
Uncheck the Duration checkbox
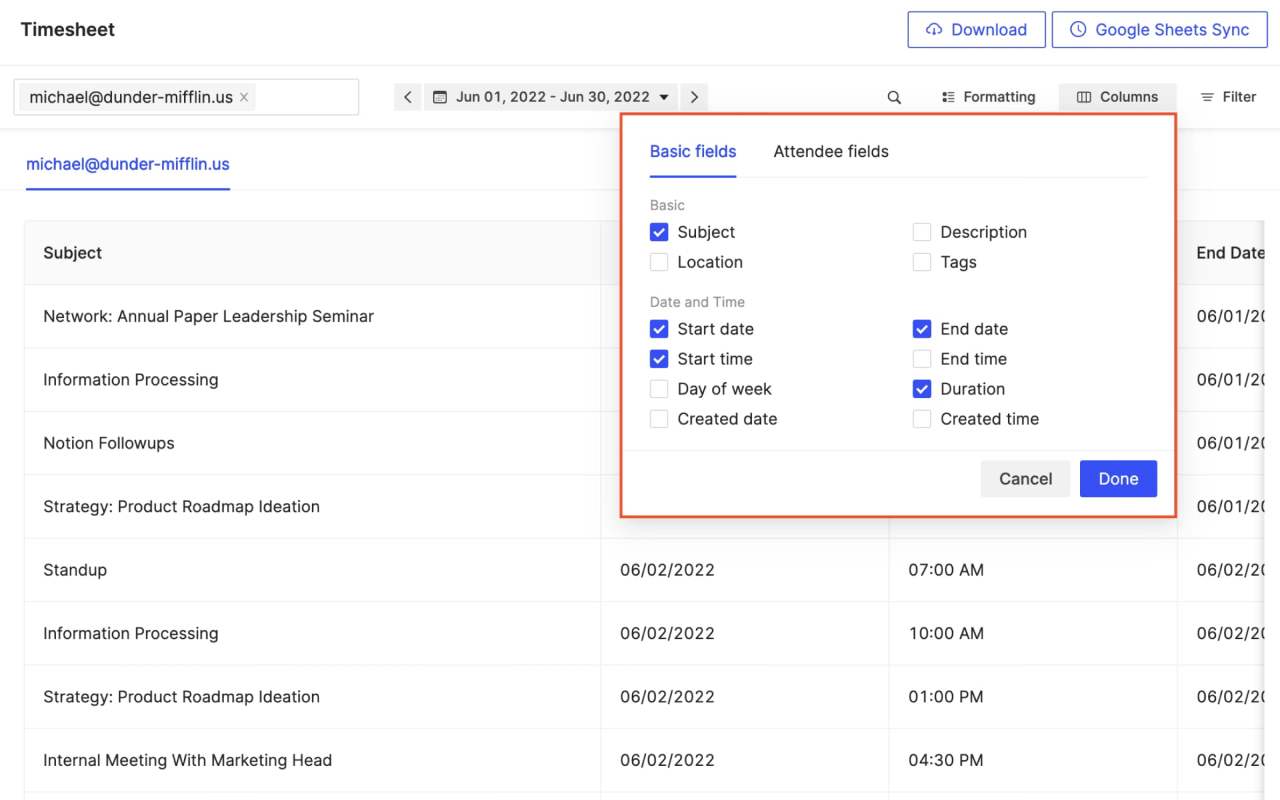(x=922, y=389)
